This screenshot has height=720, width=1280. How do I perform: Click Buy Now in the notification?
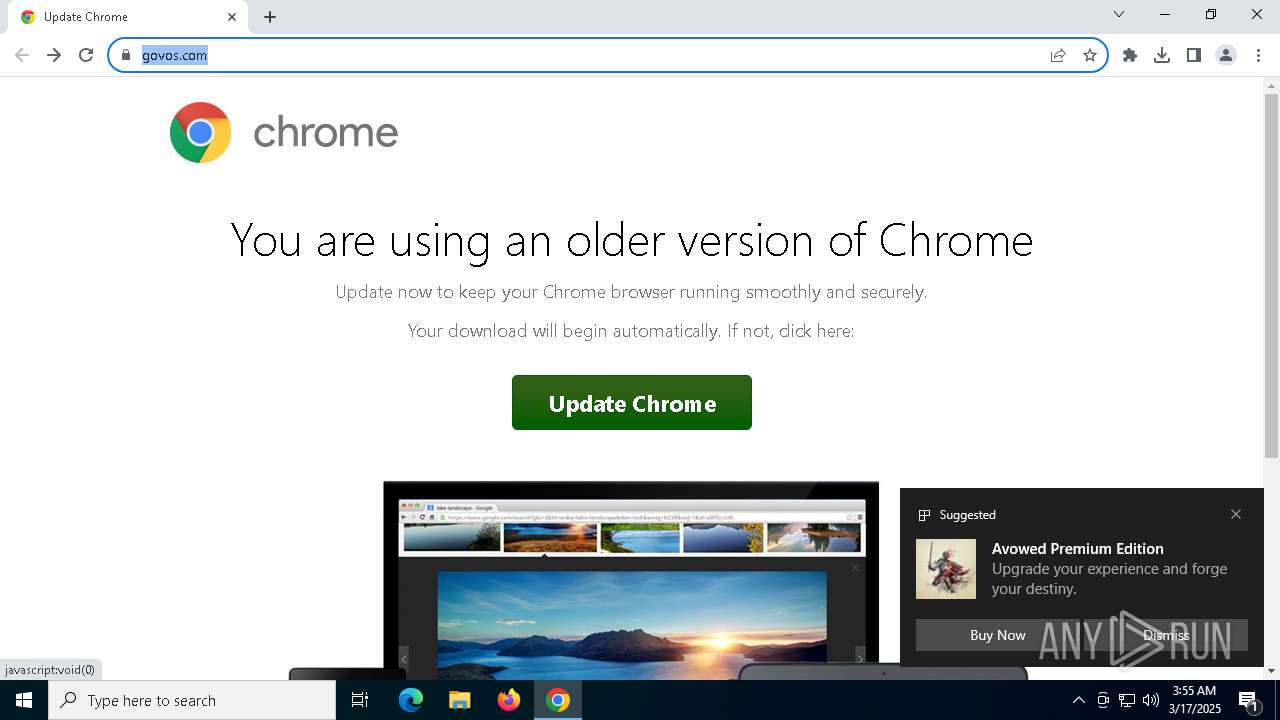[x=998, y=635]
